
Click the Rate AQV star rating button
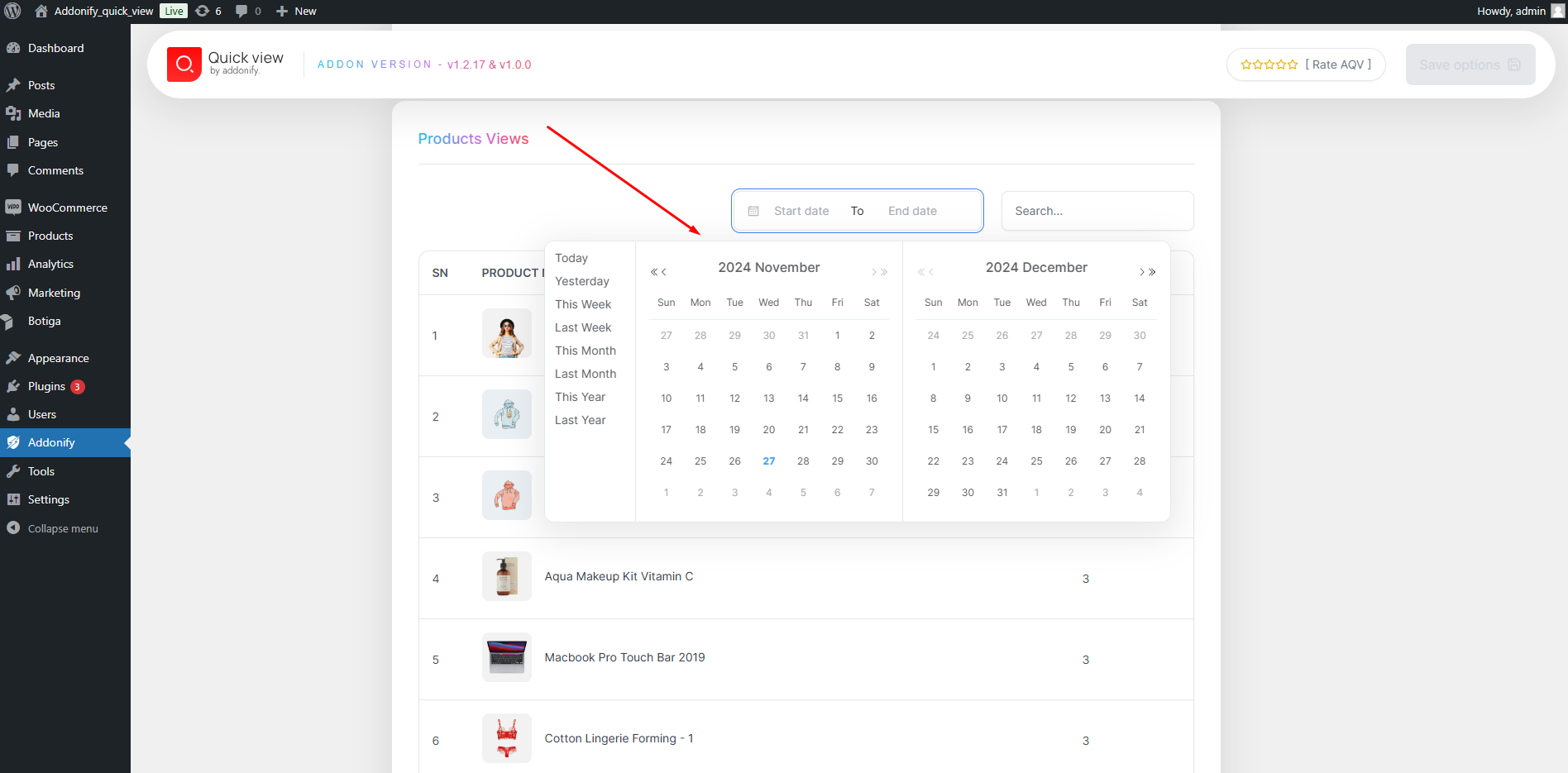[x=1306, y=64]
